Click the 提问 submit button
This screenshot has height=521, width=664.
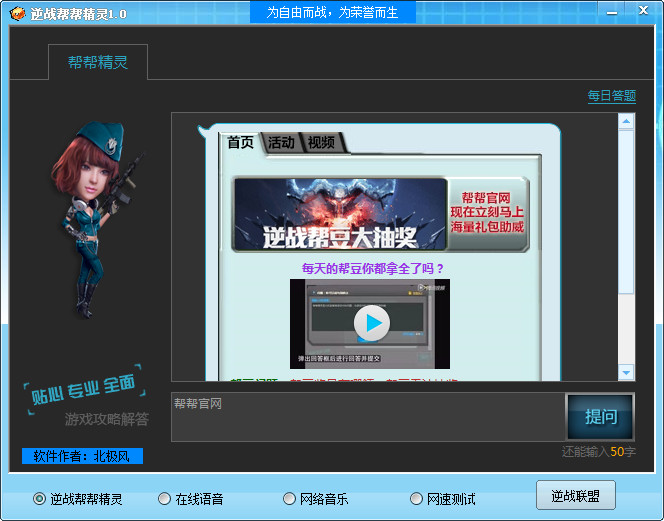[600, 417]
